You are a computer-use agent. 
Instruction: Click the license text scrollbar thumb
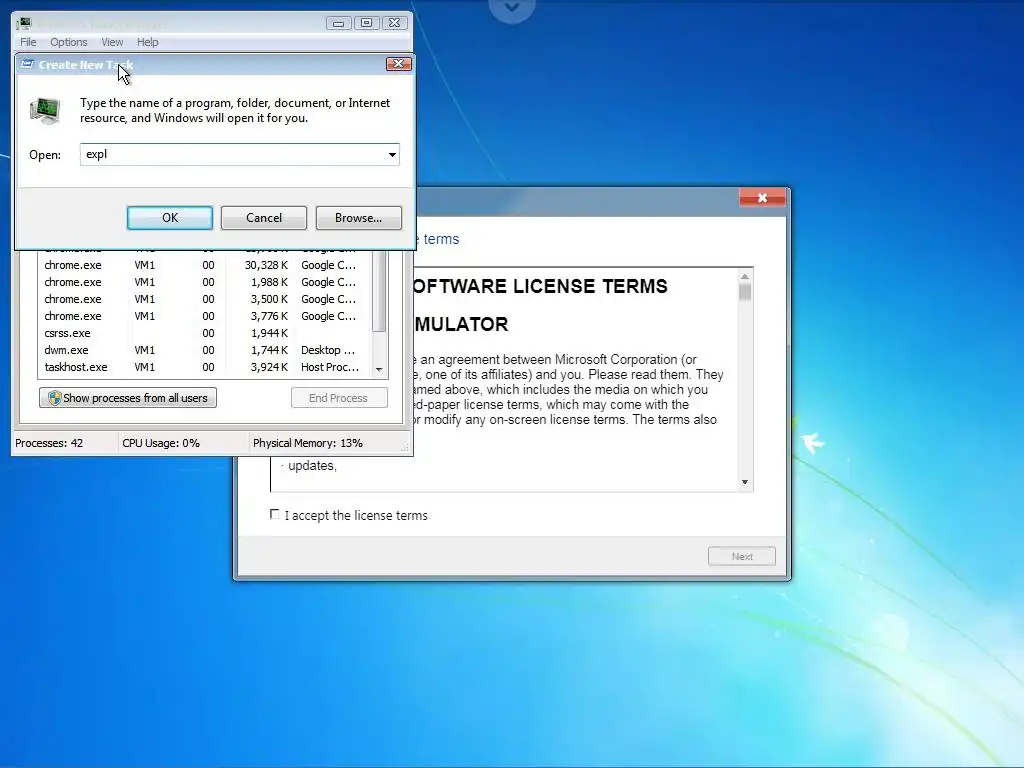744,292
